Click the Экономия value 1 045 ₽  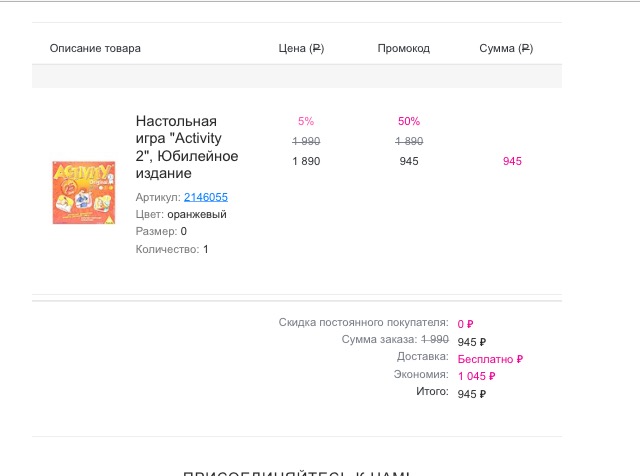pos(476,376)
